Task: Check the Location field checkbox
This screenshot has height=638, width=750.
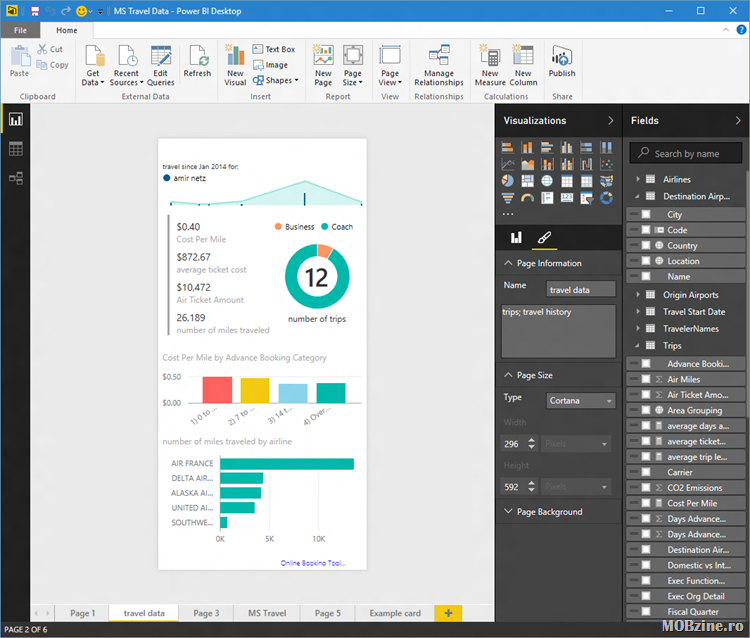Action: 646,261
